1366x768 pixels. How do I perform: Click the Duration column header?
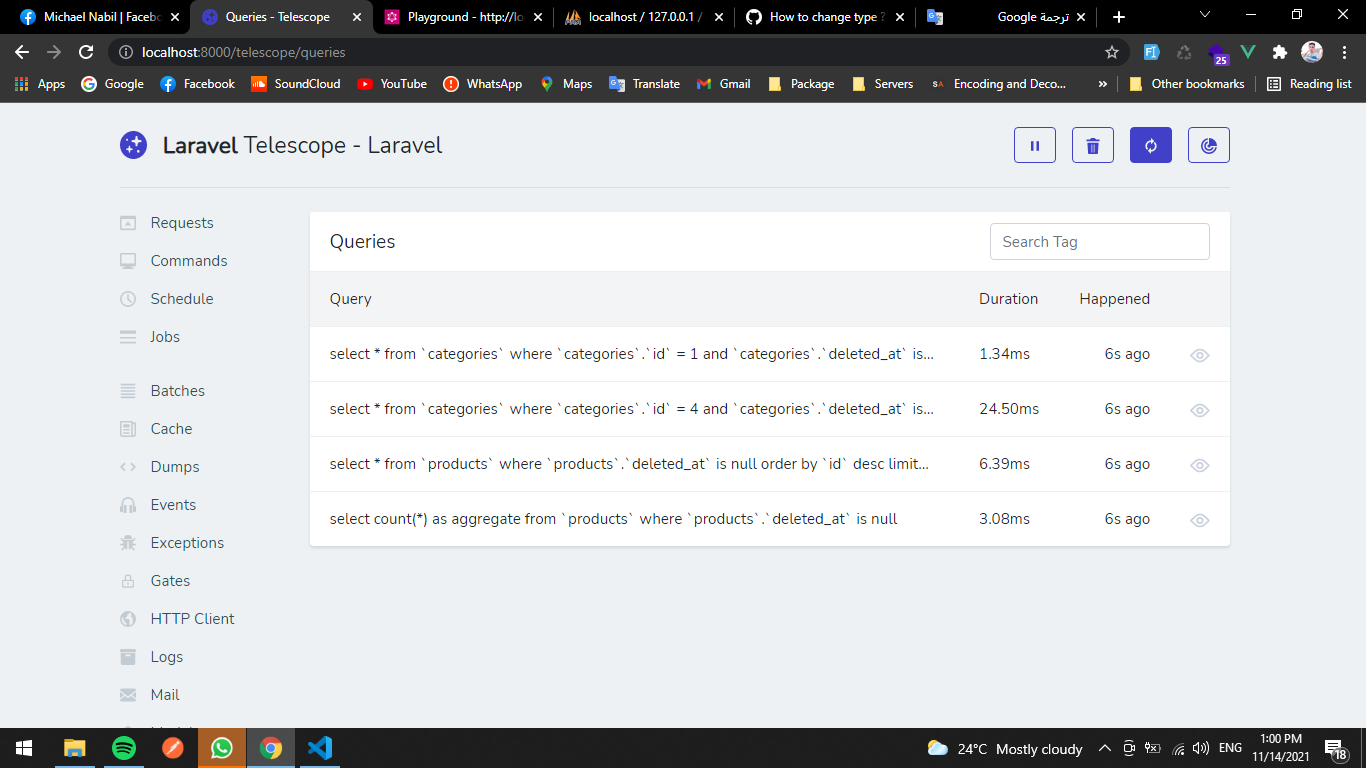[x=1008, y=299]
